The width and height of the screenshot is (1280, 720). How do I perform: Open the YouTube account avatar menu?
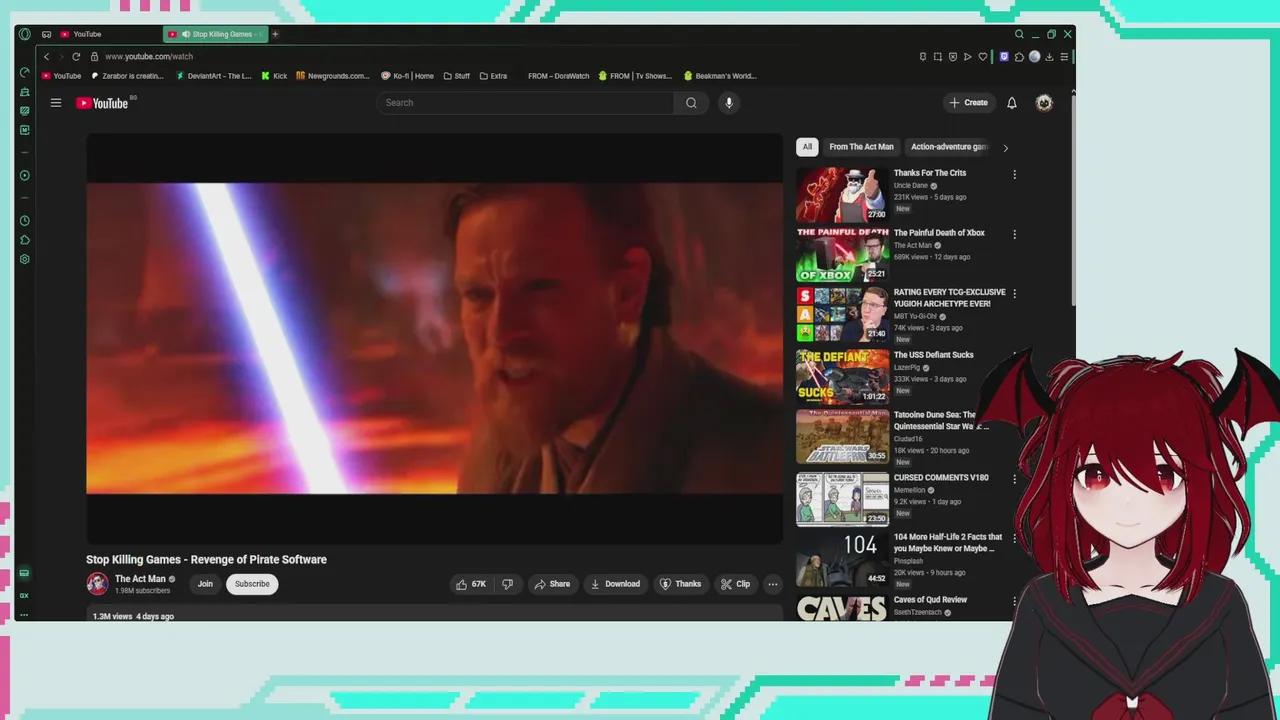[x=1044, y=103]
